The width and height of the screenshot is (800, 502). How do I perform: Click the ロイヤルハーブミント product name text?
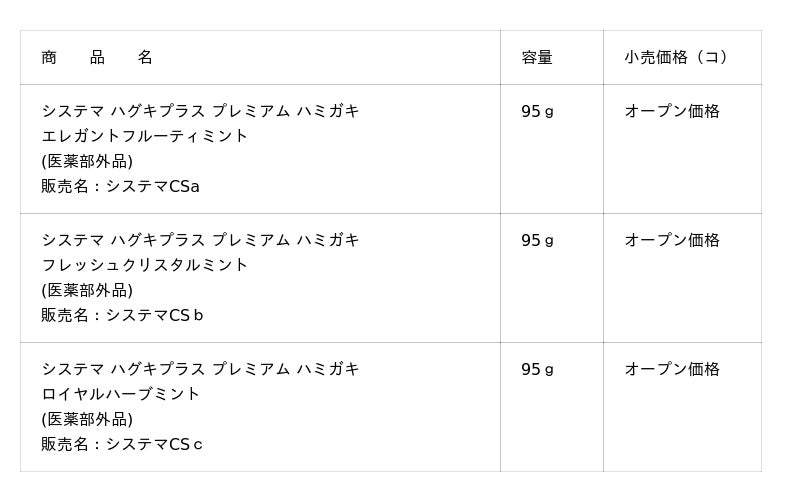tap(121, 394)
